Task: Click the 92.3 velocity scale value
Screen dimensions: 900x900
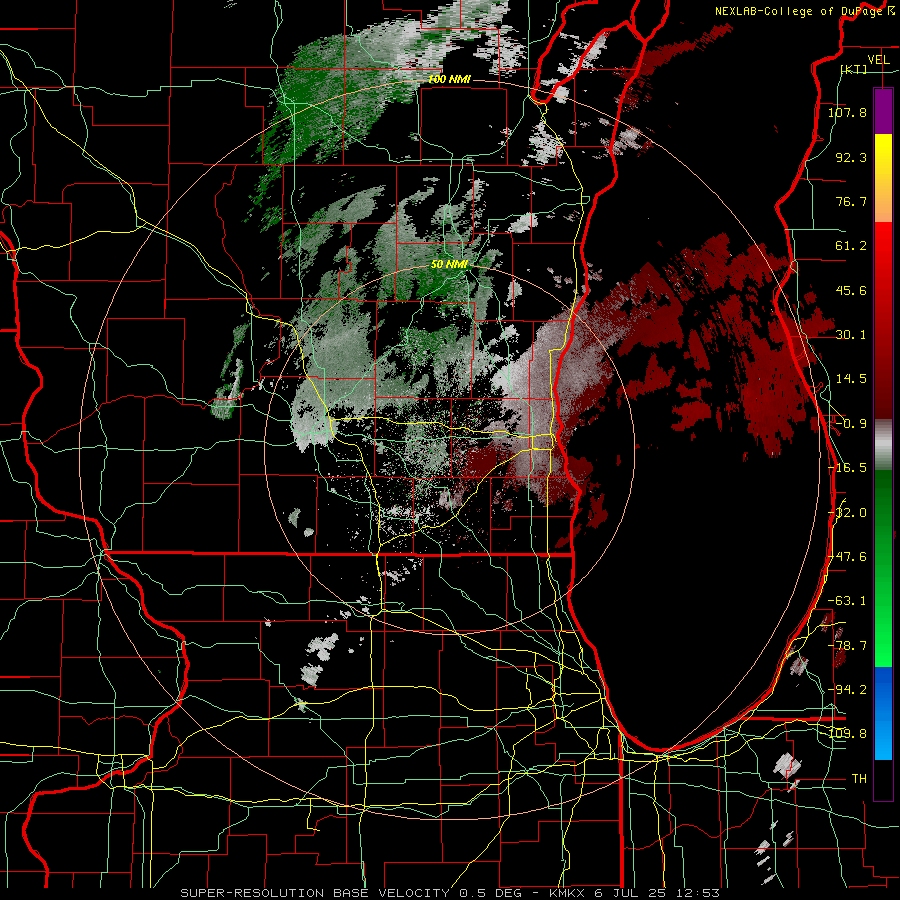Action: click(x=851, y=157)
